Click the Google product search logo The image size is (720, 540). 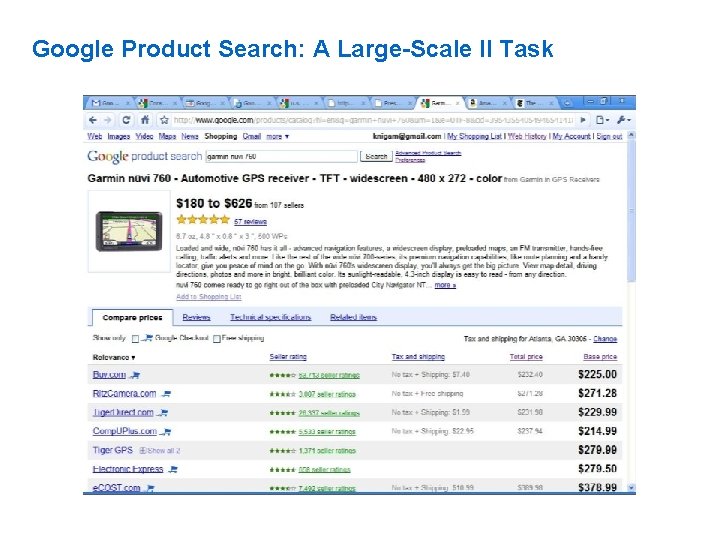coord(145,157)
